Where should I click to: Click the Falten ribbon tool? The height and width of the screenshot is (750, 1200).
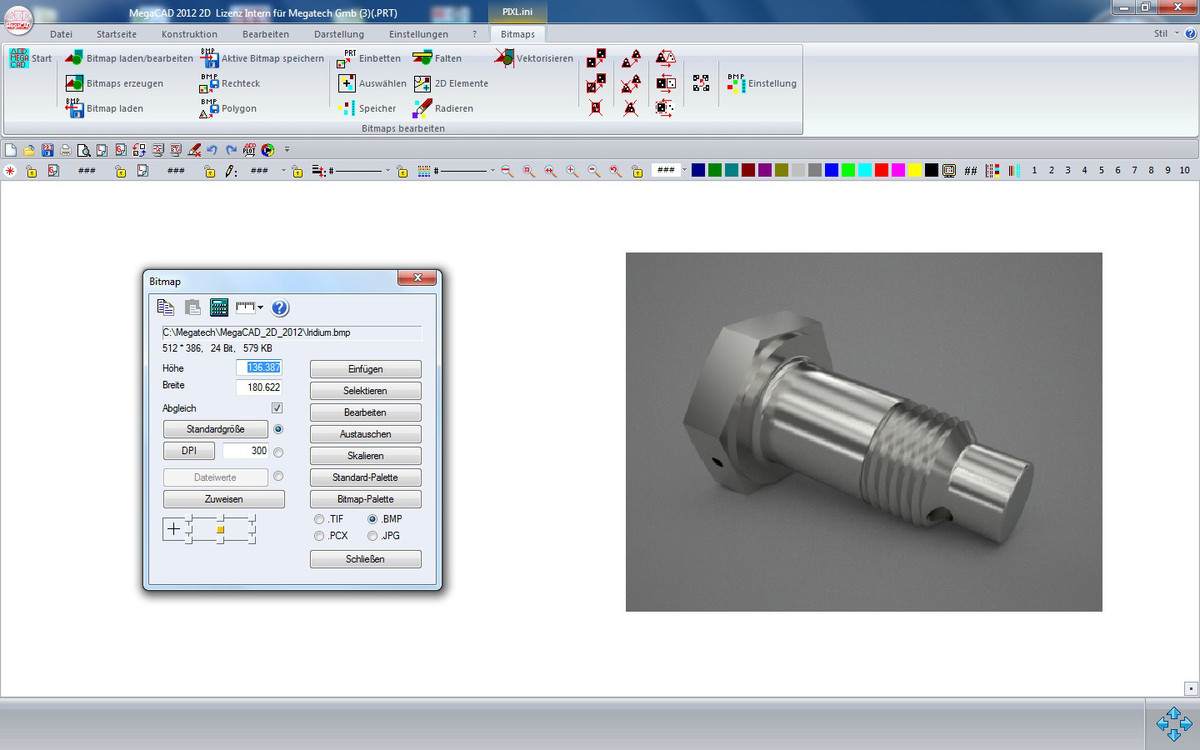437,58
